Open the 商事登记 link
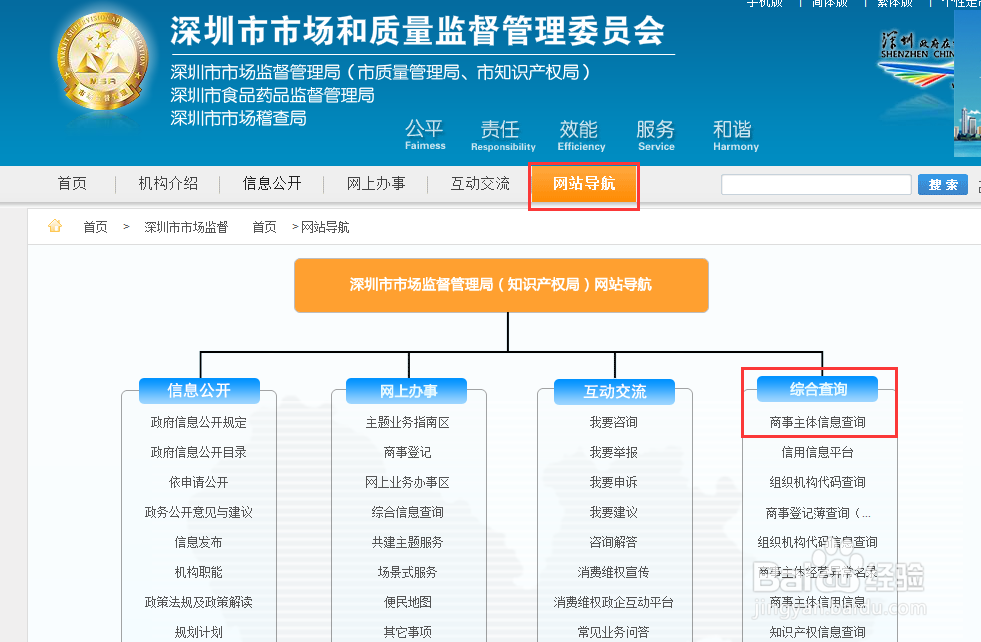 pos(407,452)
